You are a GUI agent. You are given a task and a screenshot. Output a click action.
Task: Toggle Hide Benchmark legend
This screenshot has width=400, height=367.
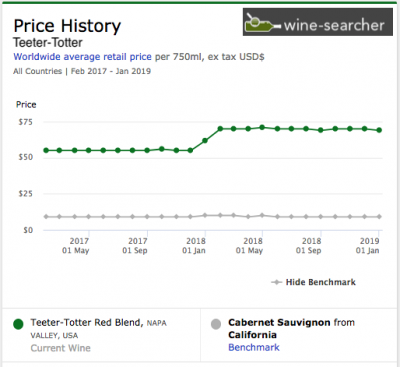(x=314, y=282)
